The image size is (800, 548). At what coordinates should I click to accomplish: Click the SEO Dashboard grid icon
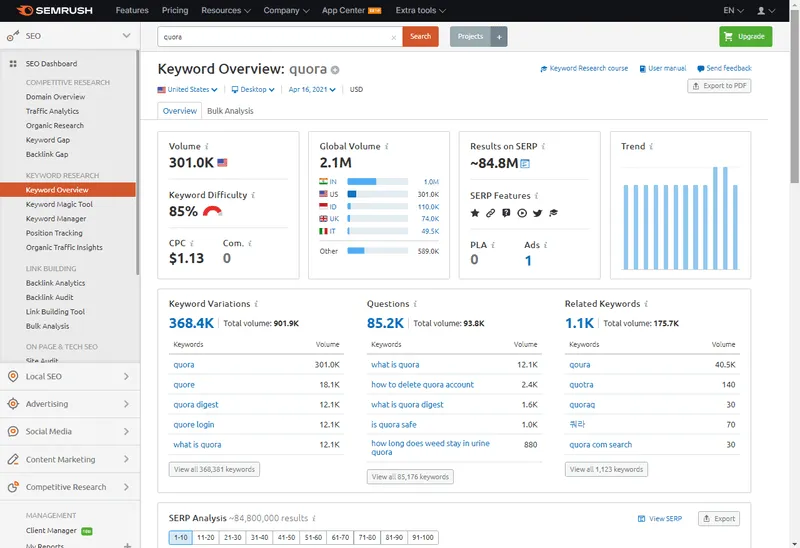pos(13,64)
